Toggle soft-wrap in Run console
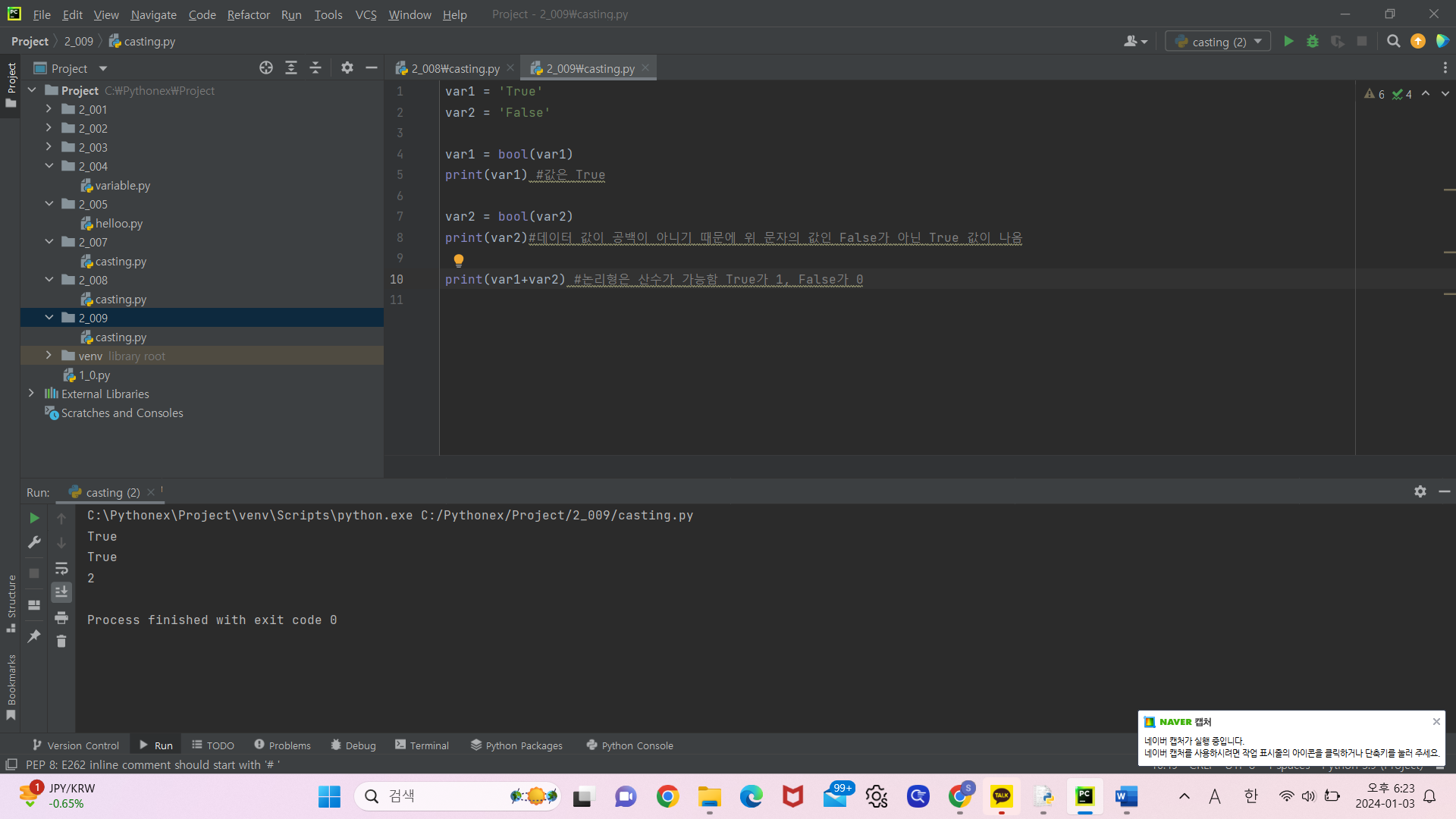1456x819 pixels. coord(61,568)
